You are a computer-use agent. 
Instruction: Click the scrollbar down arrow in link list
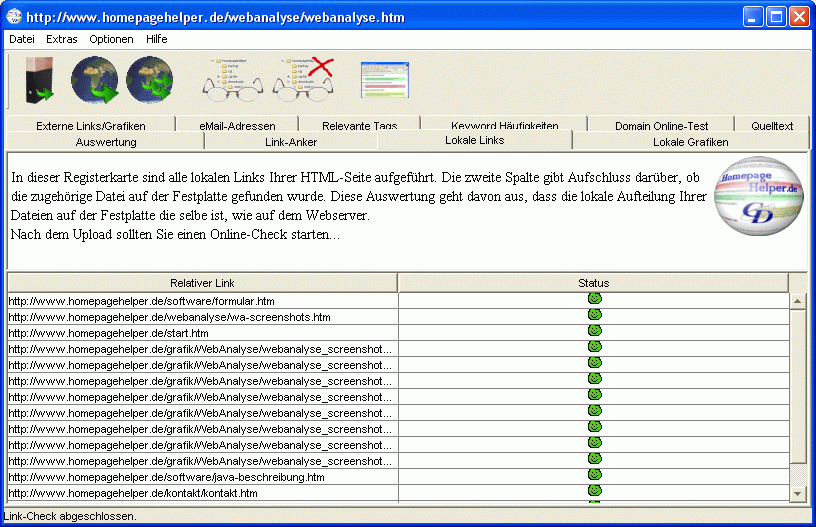pyautogui.click(x=797, y=493)
